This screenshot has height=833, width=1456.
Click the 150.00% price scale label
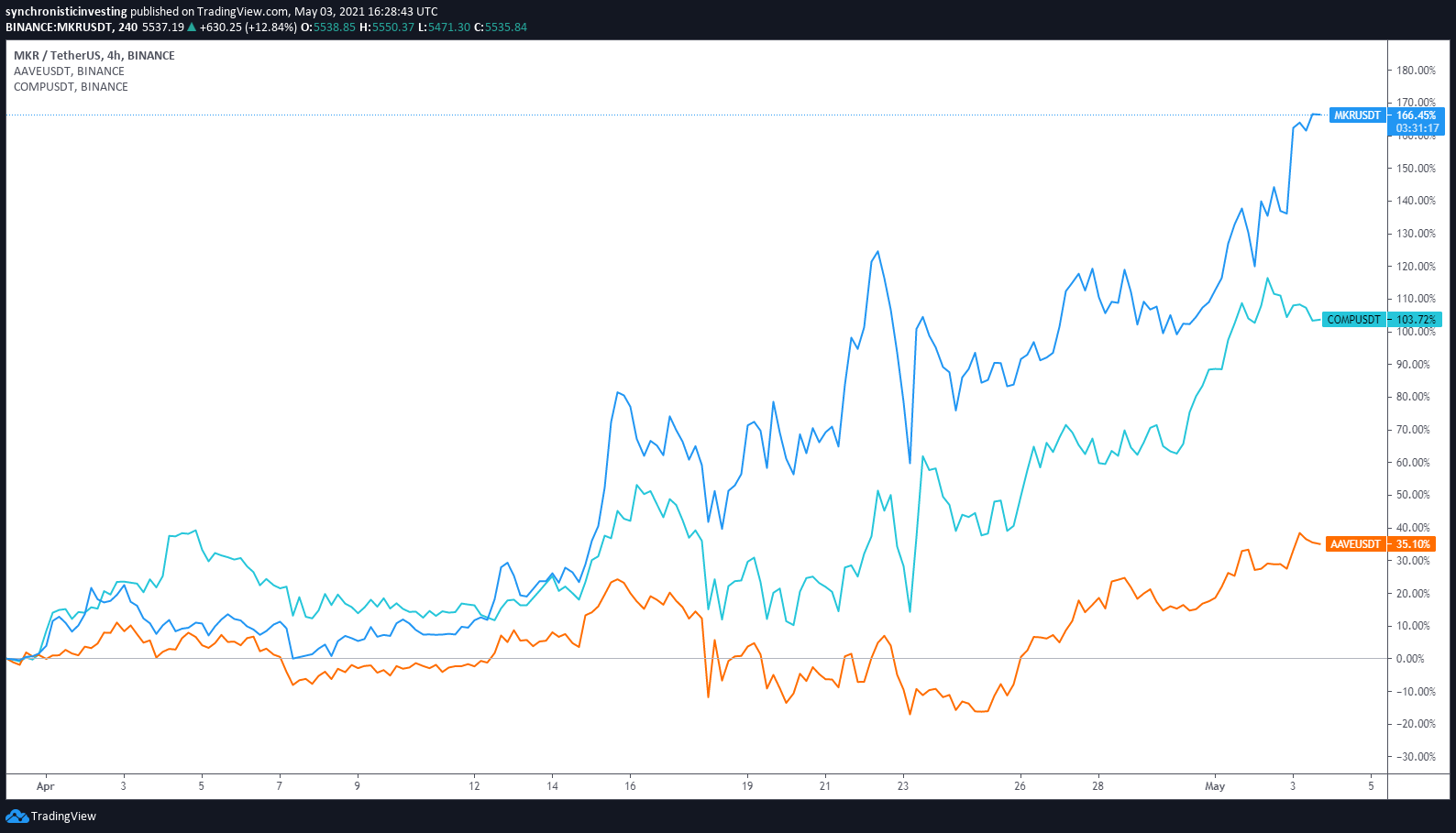(1417, 169)
